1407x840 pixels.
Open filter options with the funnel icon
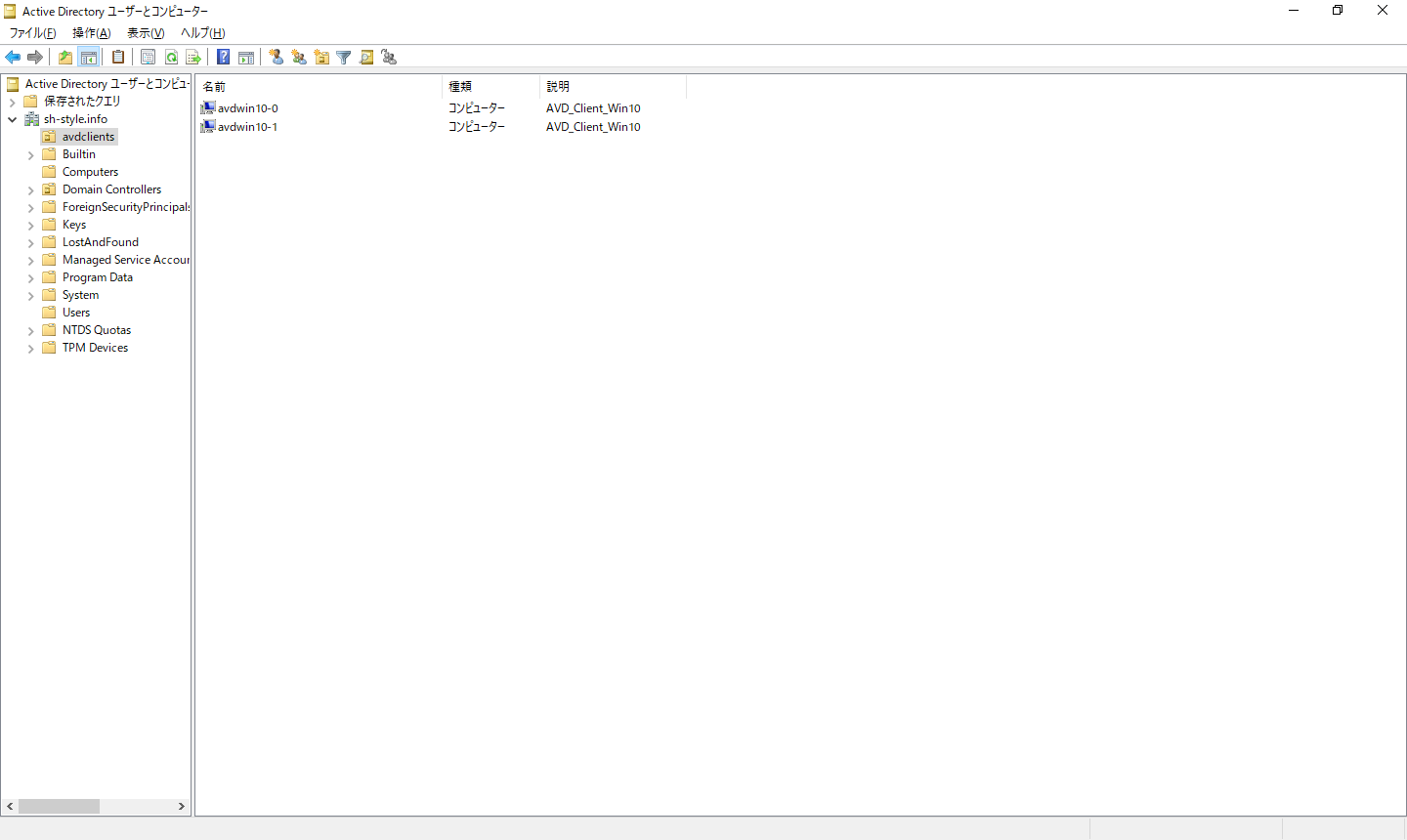pos(344,58)
